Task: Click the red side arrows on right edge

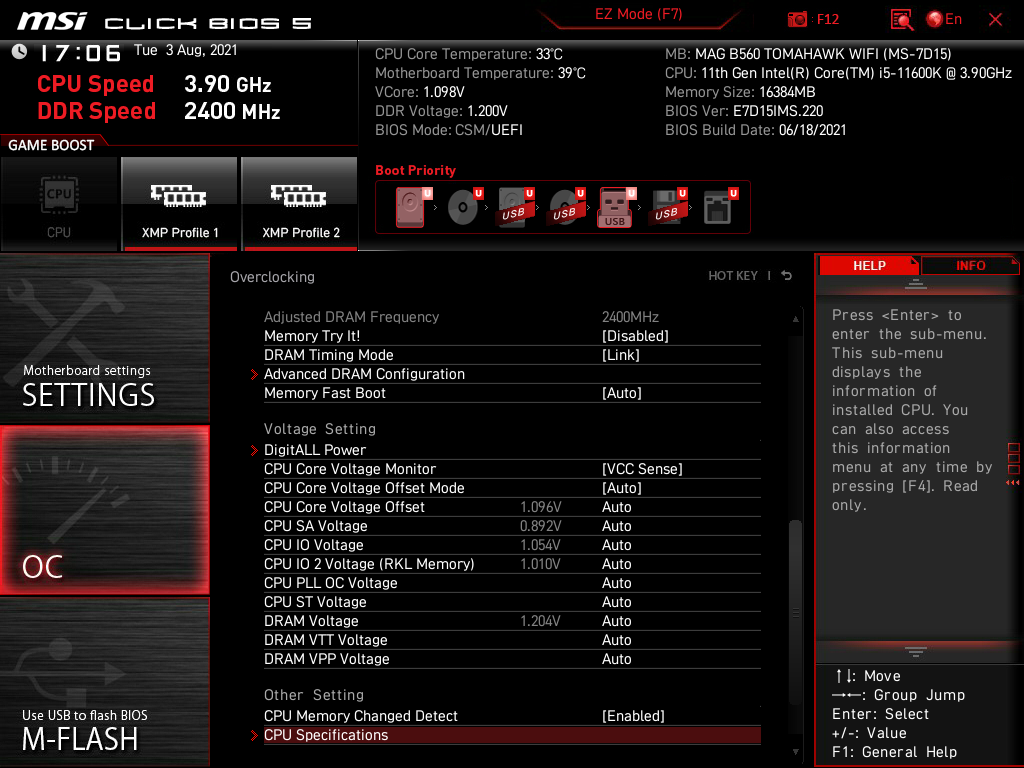Action: [x=1013, y=483]
